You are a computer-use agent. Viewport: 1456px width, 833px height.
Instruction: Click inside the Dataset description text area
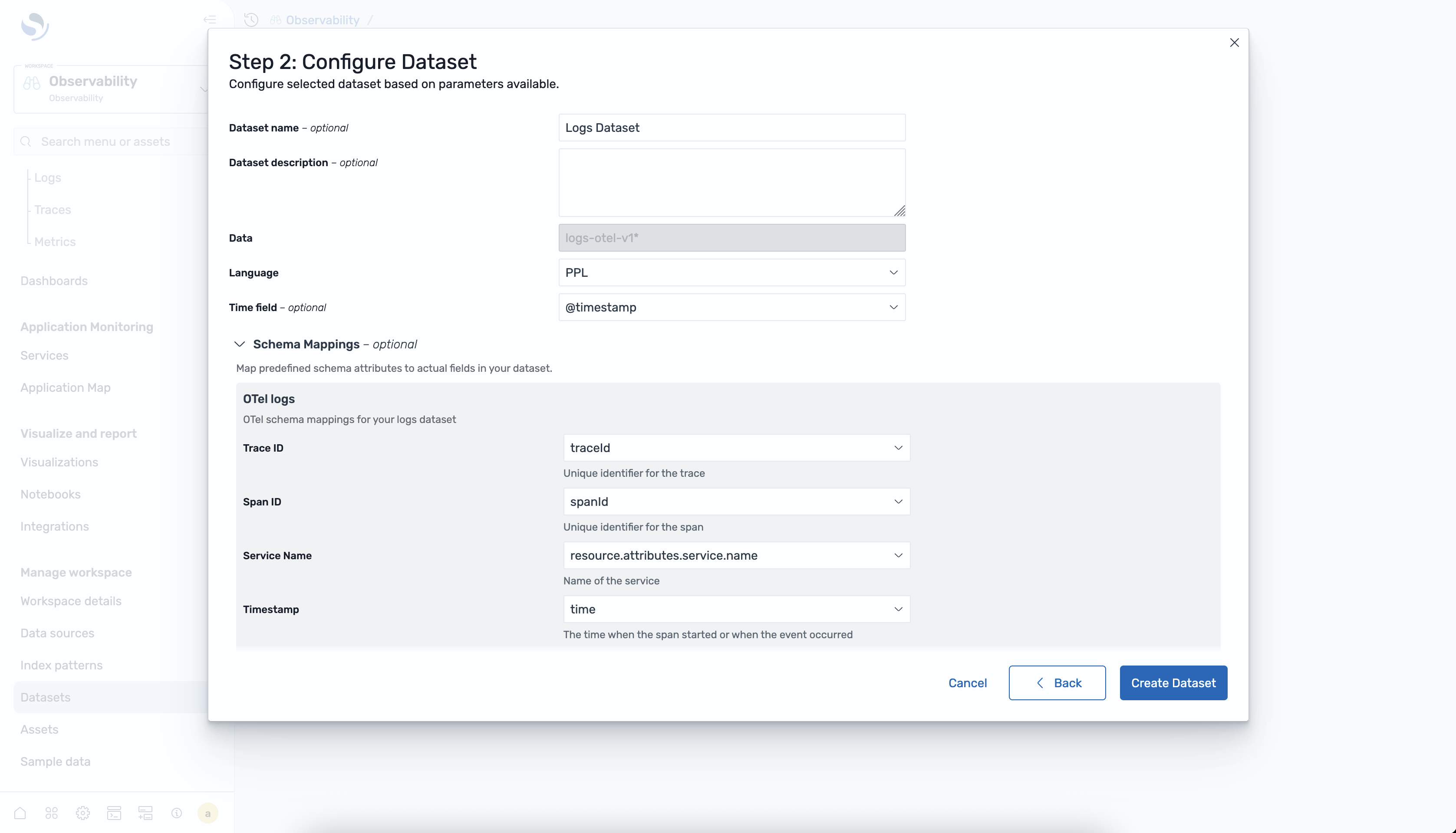[x=731, y=183]
